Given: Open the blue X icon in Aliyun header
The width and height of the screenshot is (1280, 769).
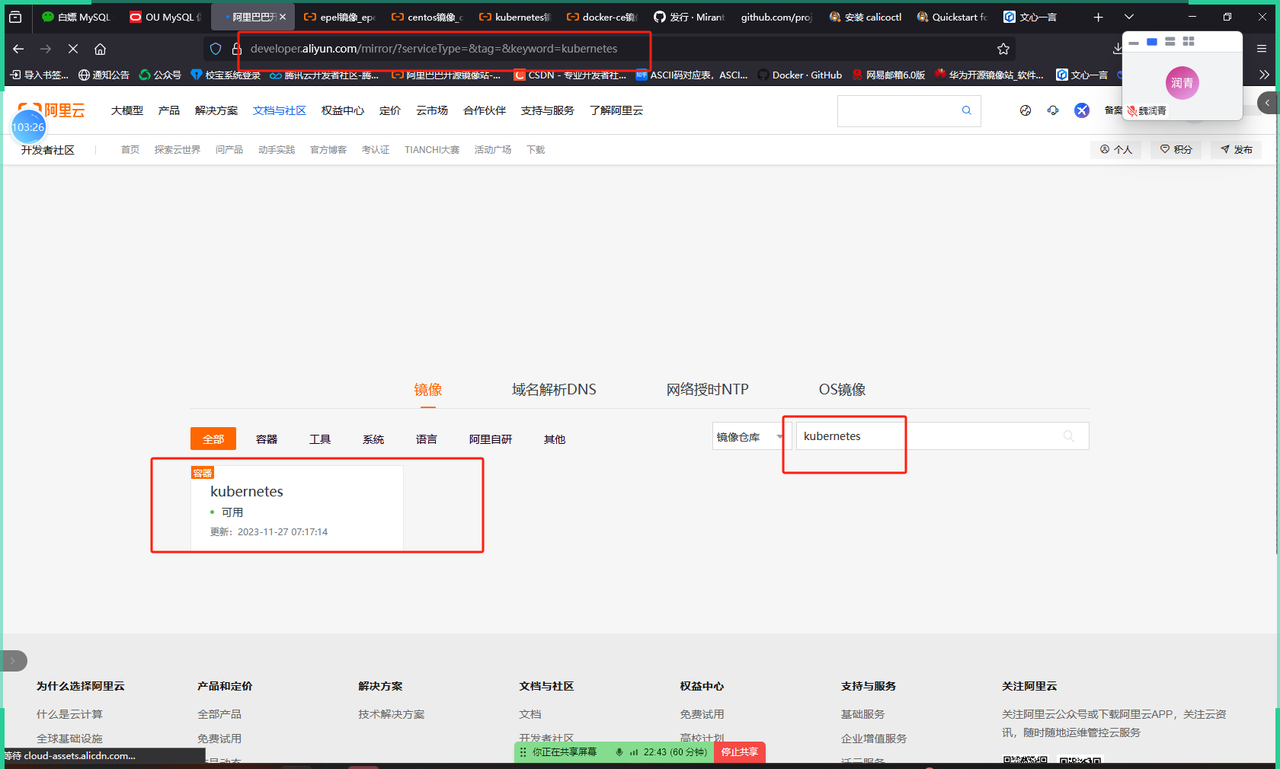Looking at the screenshot, I should (1081, 111).
